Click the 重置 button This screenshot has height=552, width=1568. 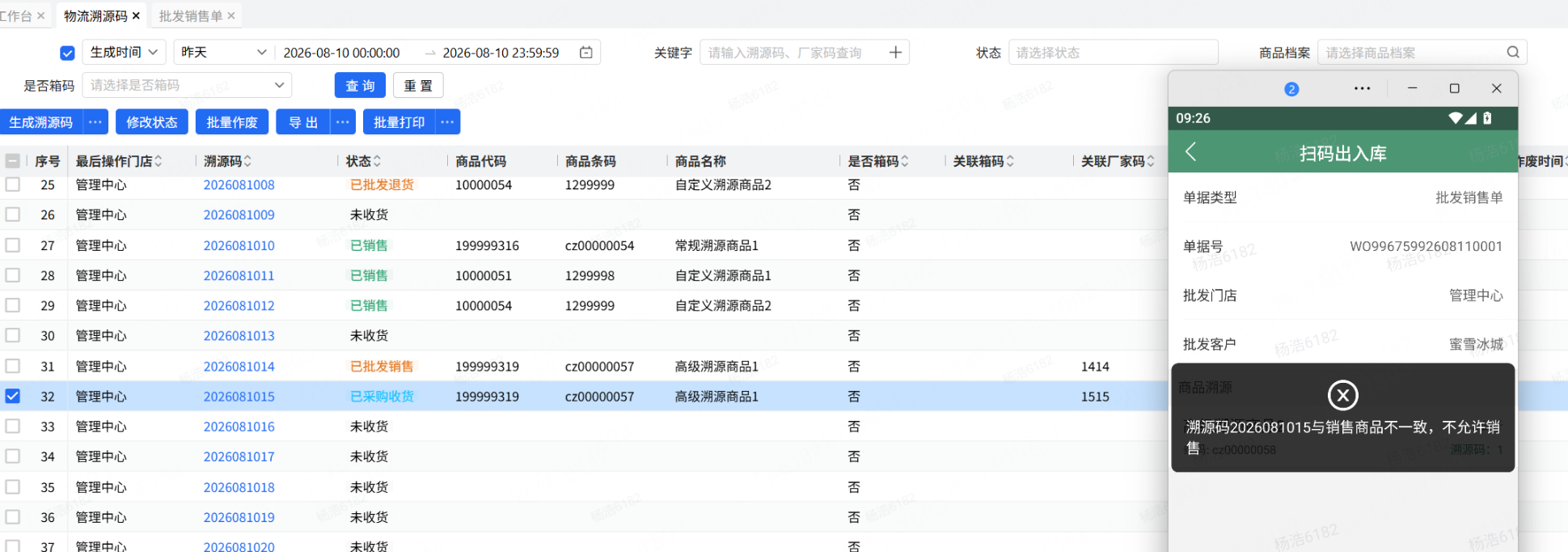pyautogui.click(x=418, y=85)
